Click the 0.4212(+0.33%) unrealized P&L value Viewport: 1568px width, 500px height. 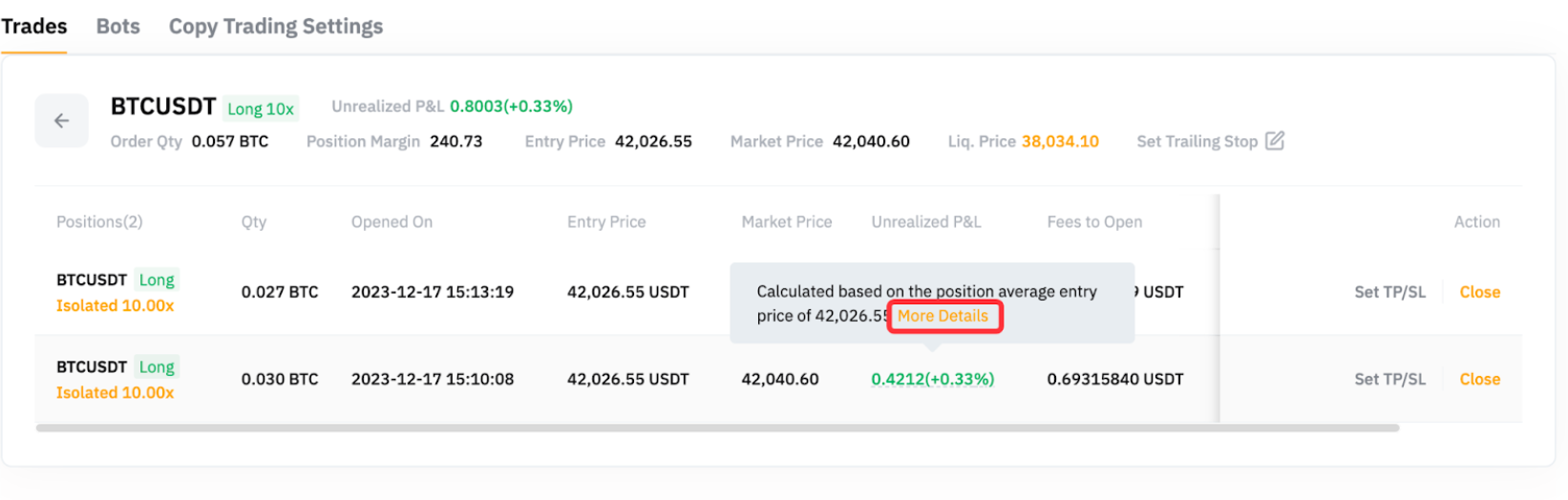click(x=932, y=379)
